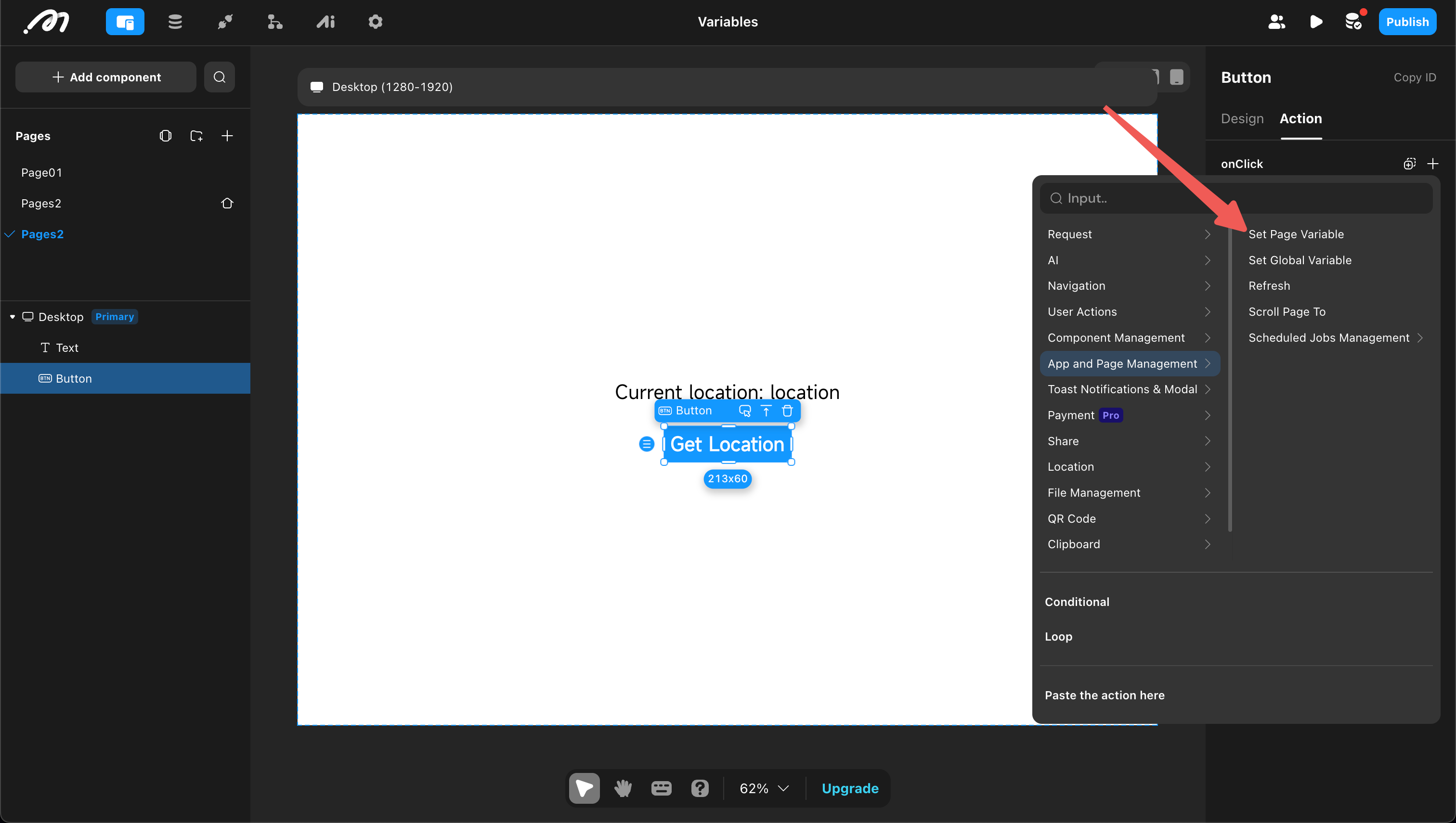Click the Conditional option

click(x=1077, y=602)
